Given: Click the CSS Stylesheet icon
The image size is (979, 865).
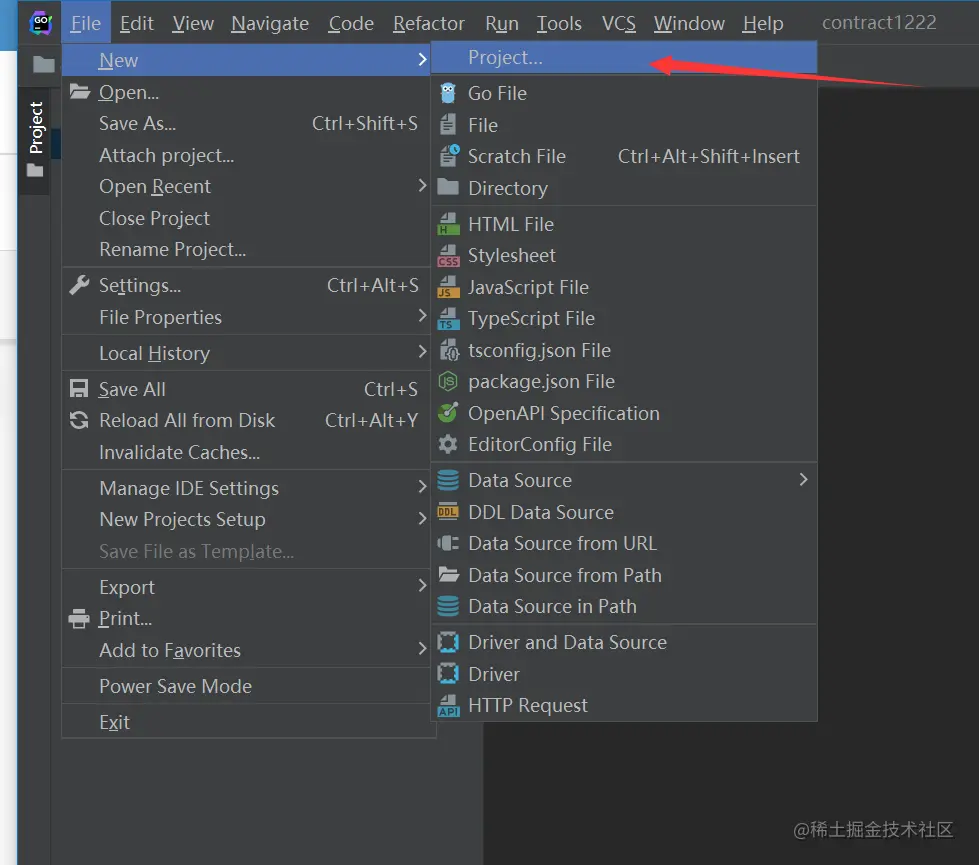Looking at the screenshot, I should coord(448,255).
